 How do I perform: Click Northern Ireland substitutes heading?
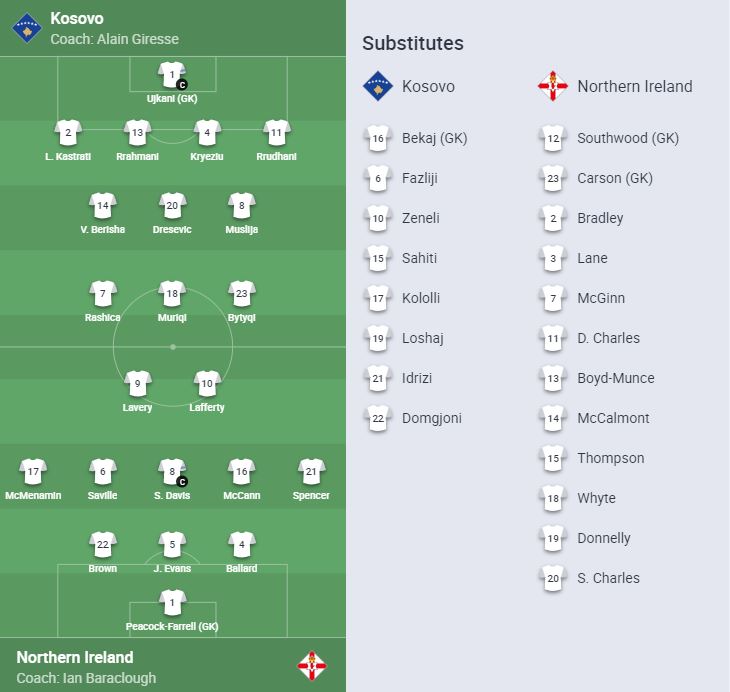(634, 86)
